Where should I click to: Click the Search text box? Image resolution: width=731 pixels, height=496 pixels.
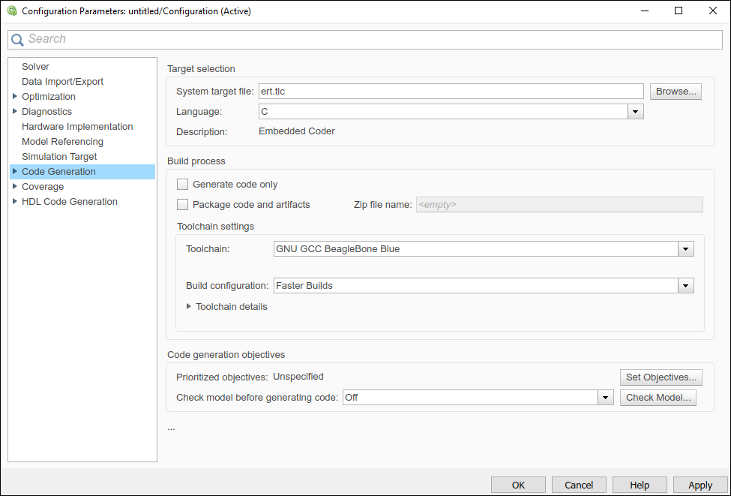click(370, 40)
